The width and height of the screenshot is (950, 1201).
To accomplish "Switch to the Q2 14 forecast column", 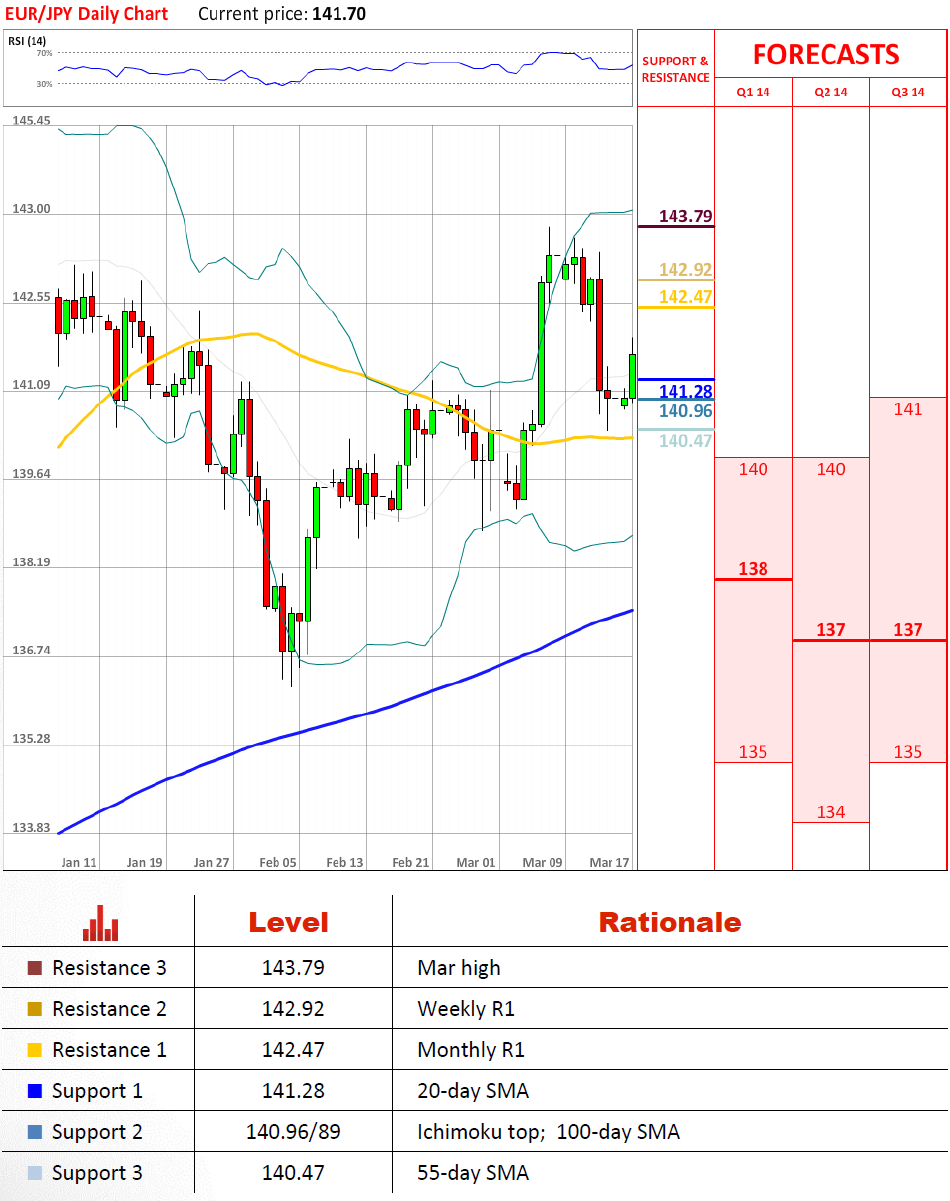I will (831, 92).
